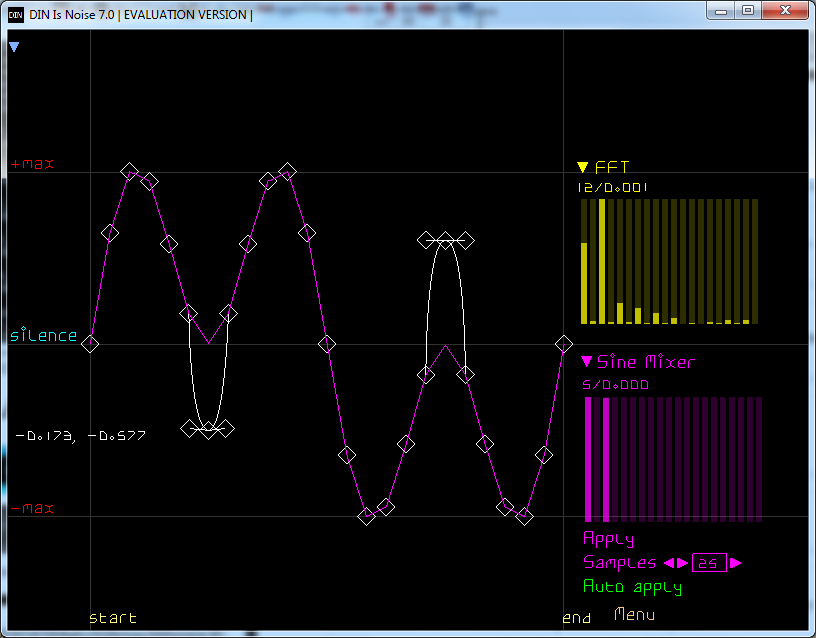Click the tallest yellow FFT bar
Screen dimensions: 816x638
tap(602, 261)
